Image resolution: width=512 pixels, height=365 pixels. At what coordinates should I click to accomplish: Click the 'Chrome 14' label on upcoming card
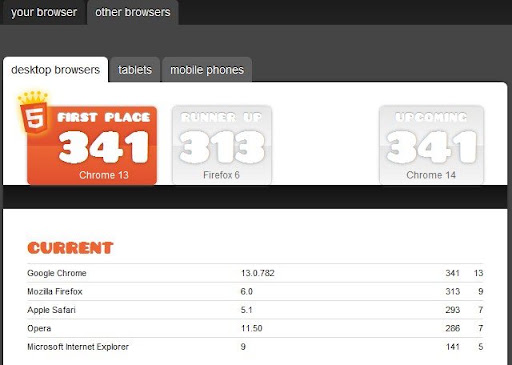(x=431, y=175)
